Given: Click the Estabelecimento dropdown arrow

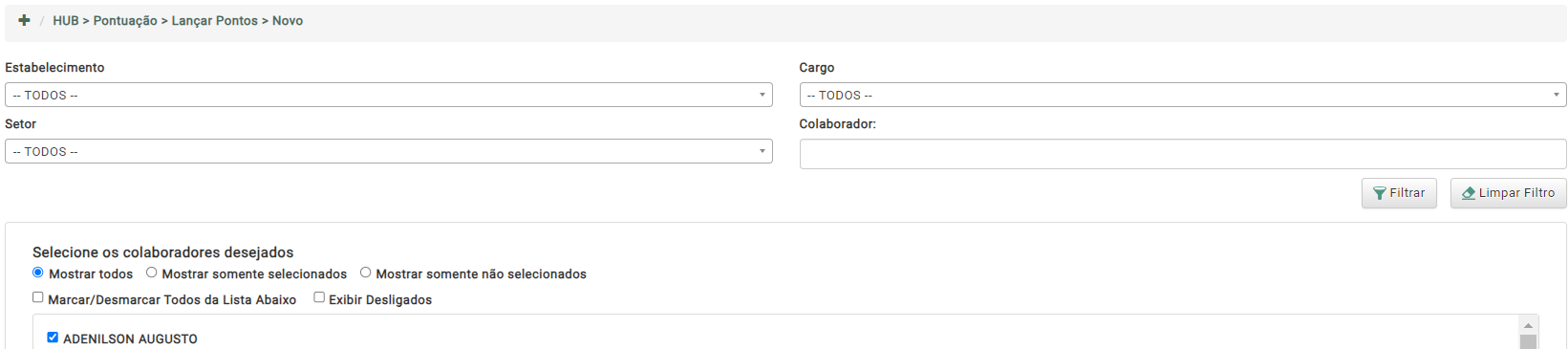Looking at the screenshot, I should pyautogui.click(x=762, y=95).
